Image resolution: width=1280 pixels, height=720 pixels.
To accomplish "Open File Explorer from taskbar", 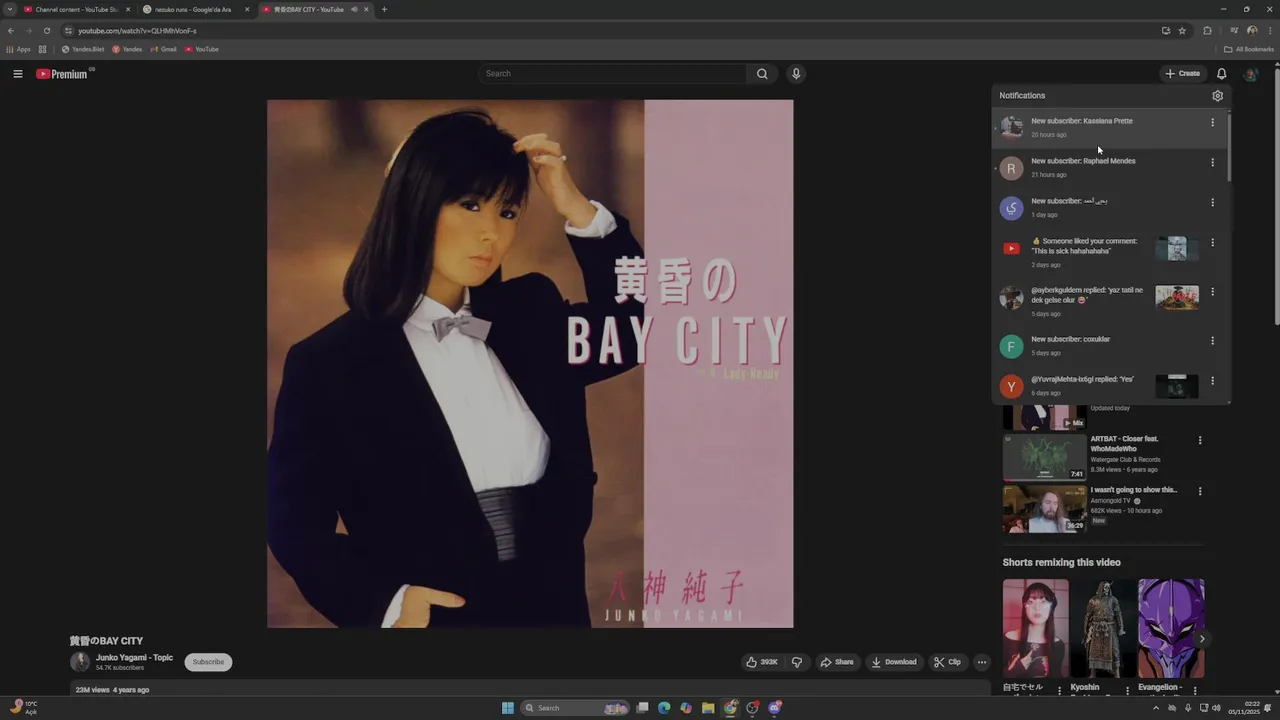I will click(708, 708).
